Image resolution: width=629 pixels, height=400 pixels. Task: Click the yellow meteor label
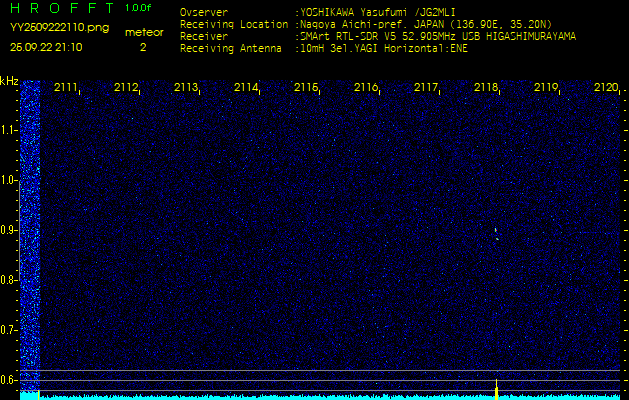(143, 32)
